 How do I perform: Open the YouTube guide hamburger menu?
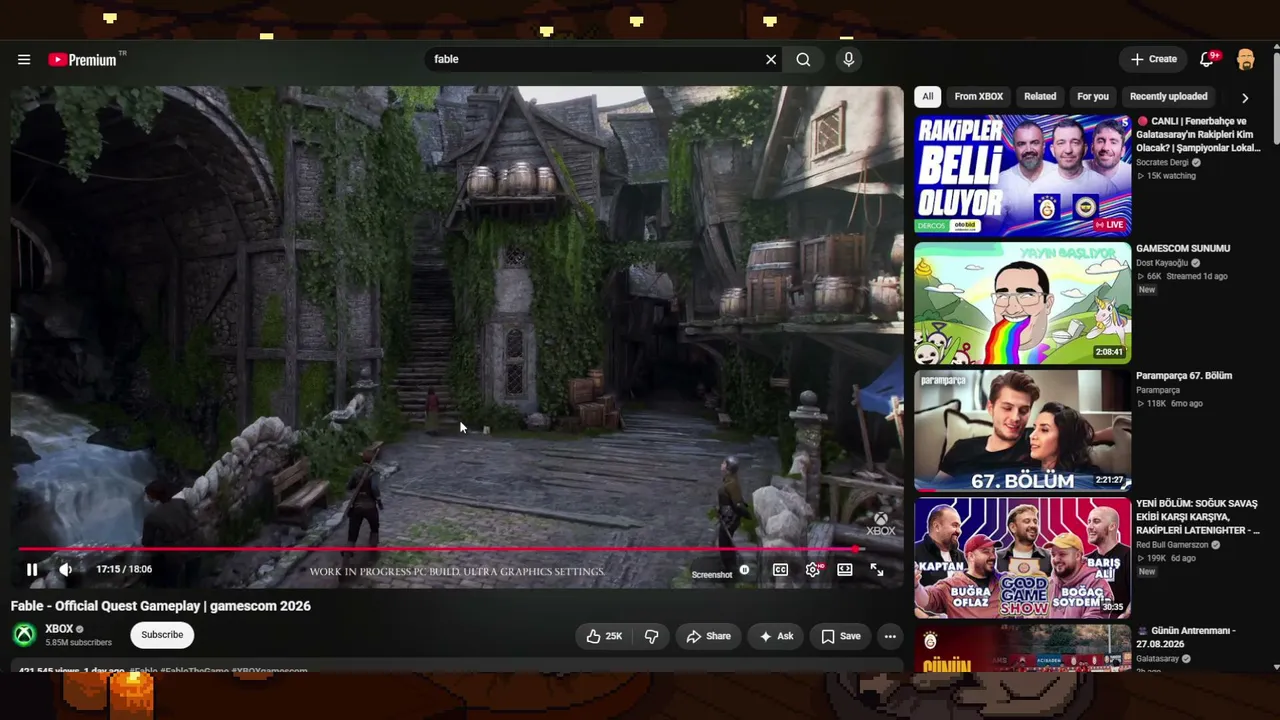tap(24, 60)
